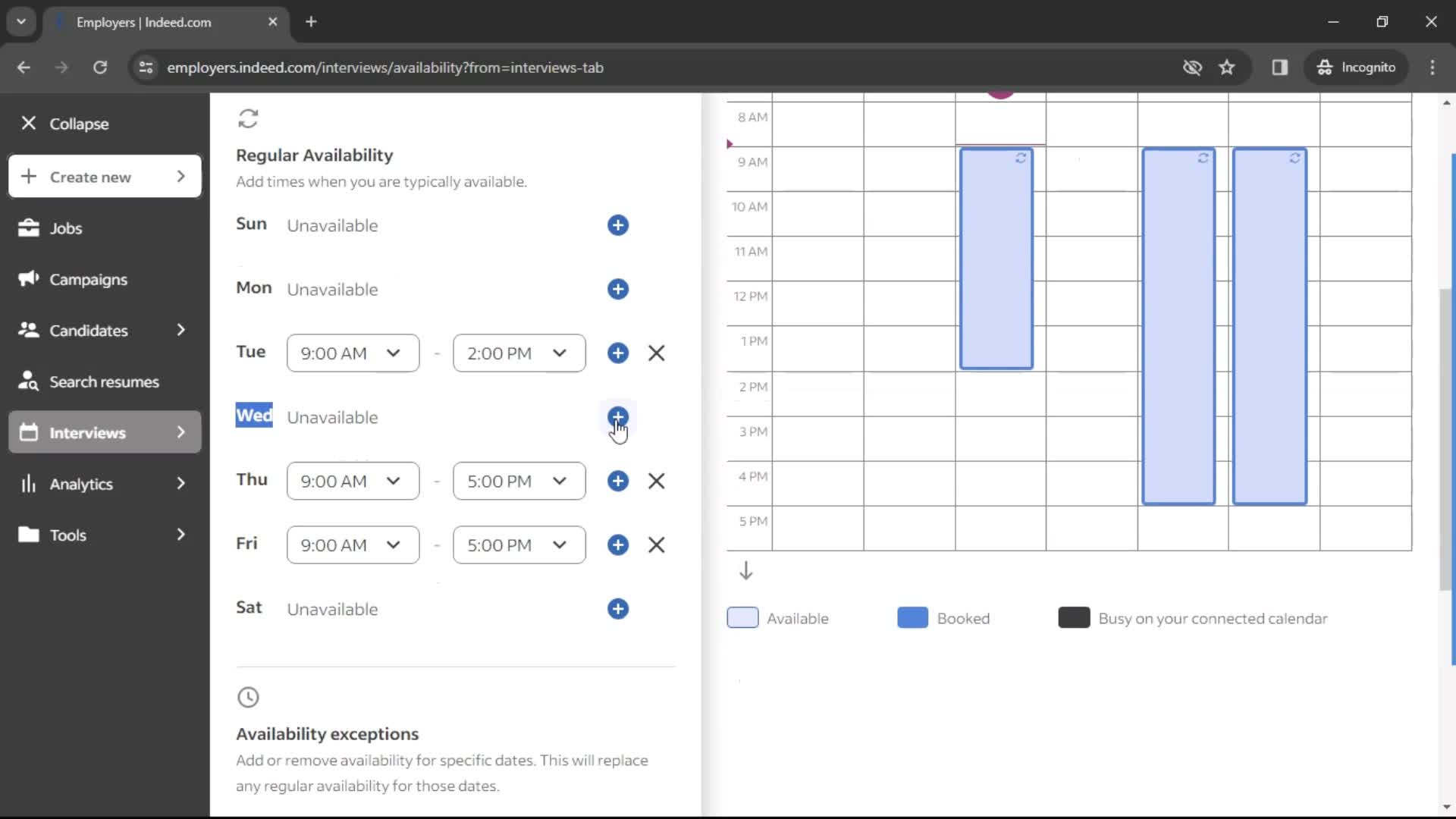
Task: Click the Jobs sidebar menu item
Action: (66, 228)
